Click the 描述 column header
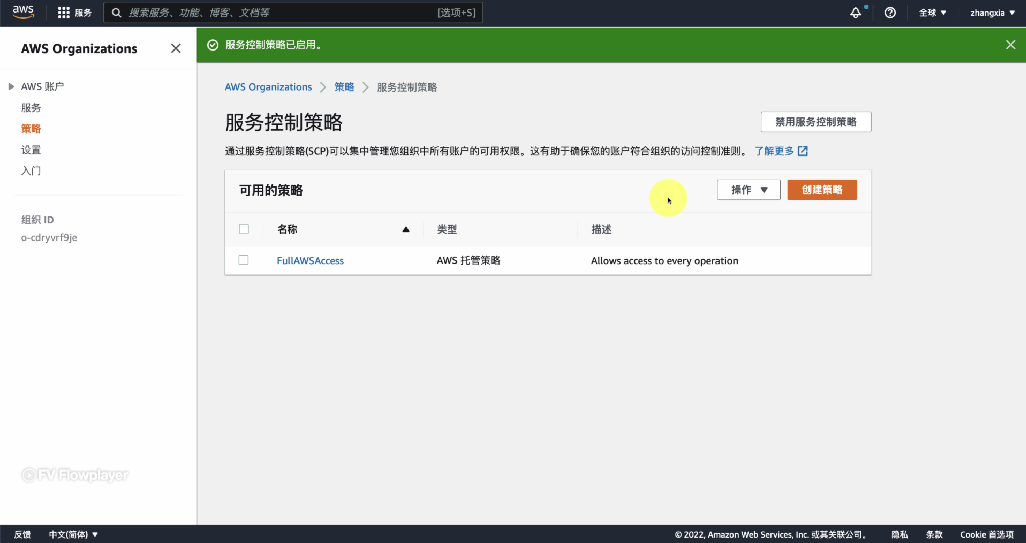This screenshot has height=543, width=1026. coord(601,230)
